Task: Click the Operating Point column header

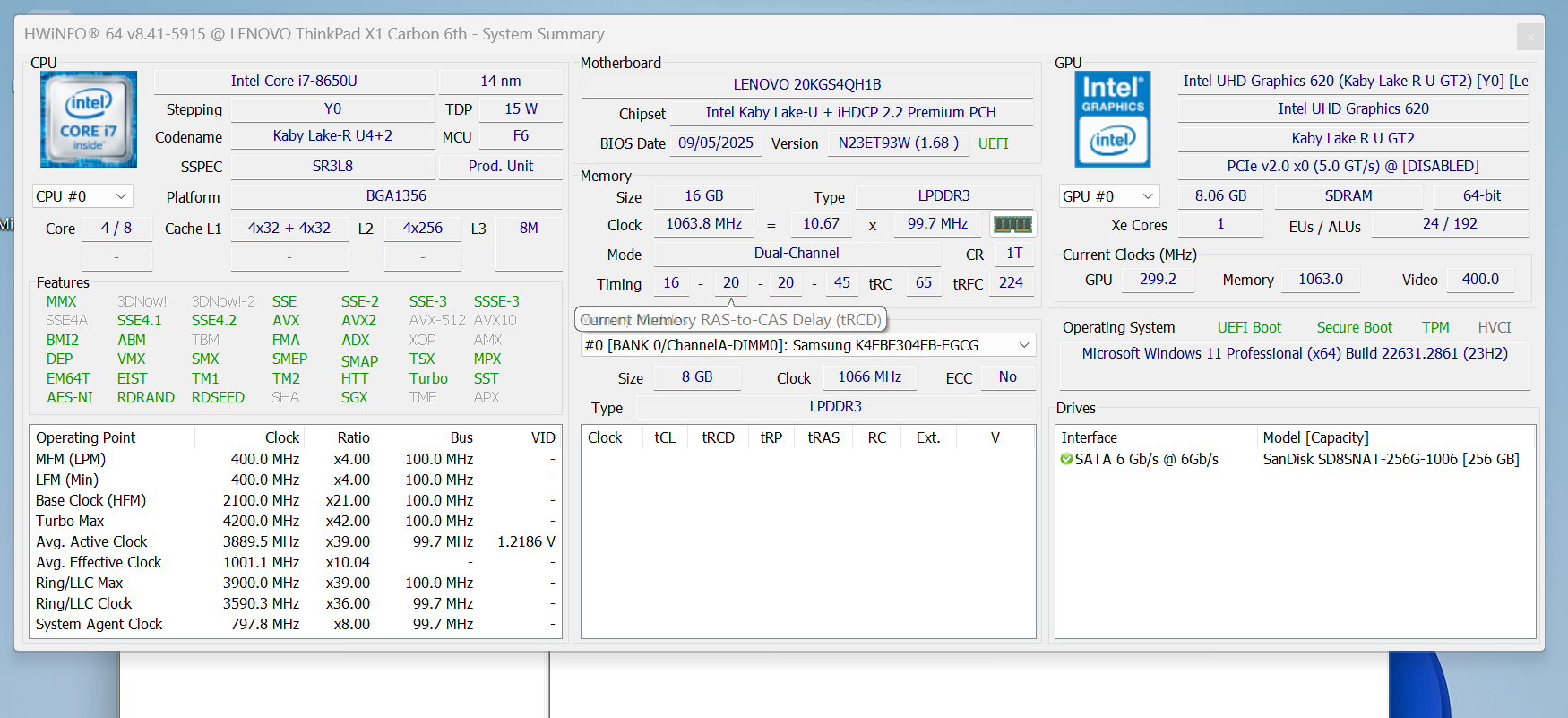Action: tap(112, 437)
